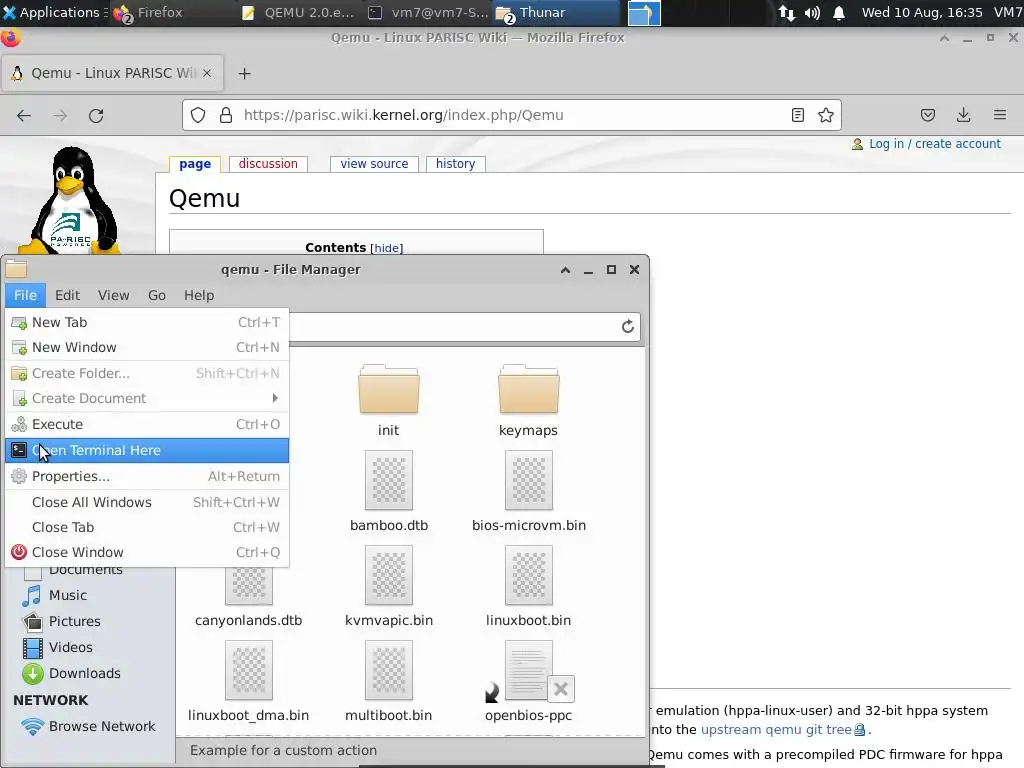The height and width of the screenshot is (768, 1024).
Task: Click the wiki view source tab
Action: click(x=374, y=164)
